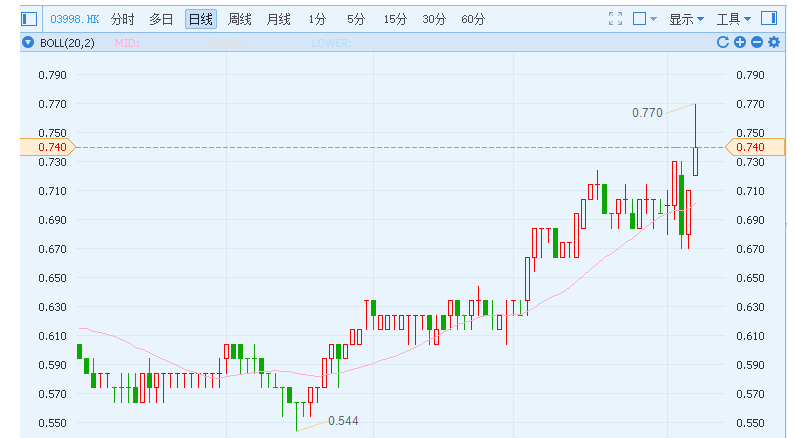Remove indicator with minus icon
795x438 pixels.
tap(757, 42)
